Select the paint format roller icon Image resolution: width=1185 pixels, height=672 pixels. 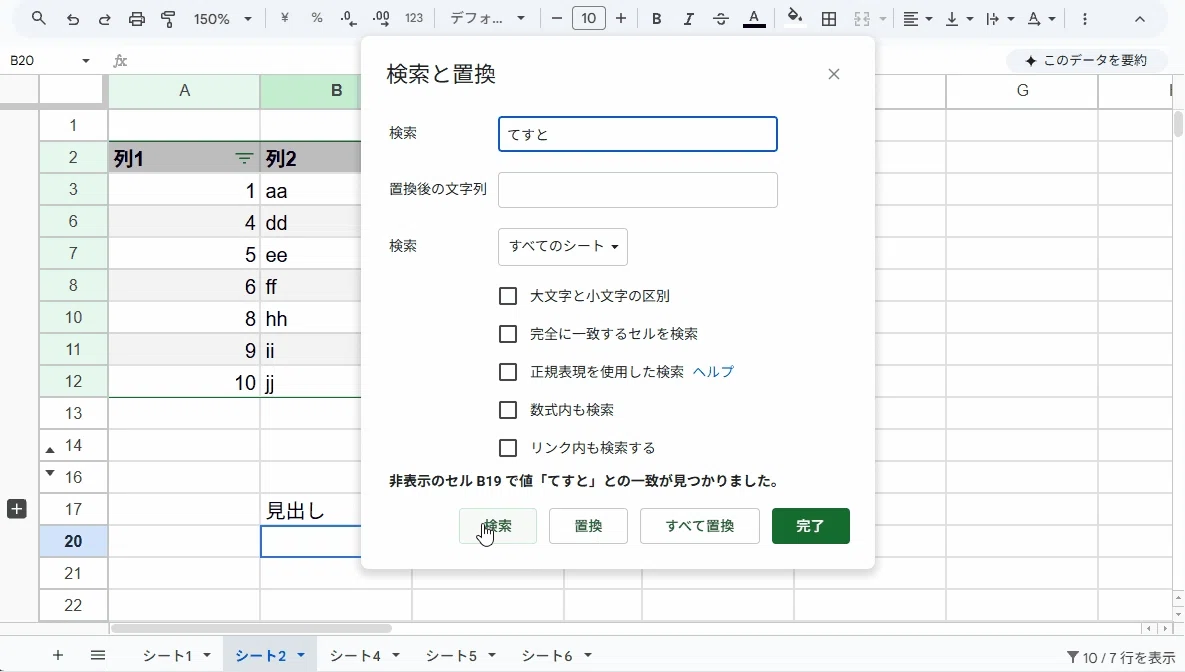coord(169,19)
